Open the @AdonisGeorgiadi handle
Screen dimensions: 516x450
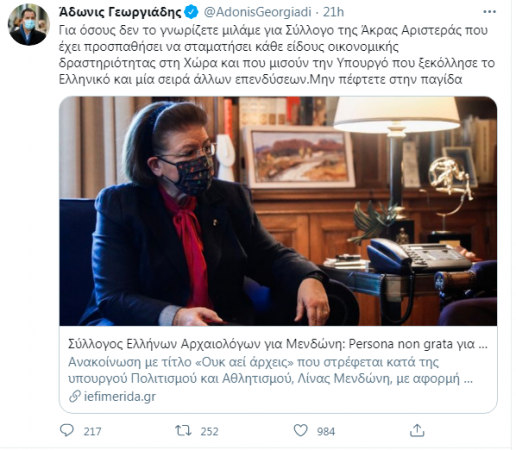[257, 12]
